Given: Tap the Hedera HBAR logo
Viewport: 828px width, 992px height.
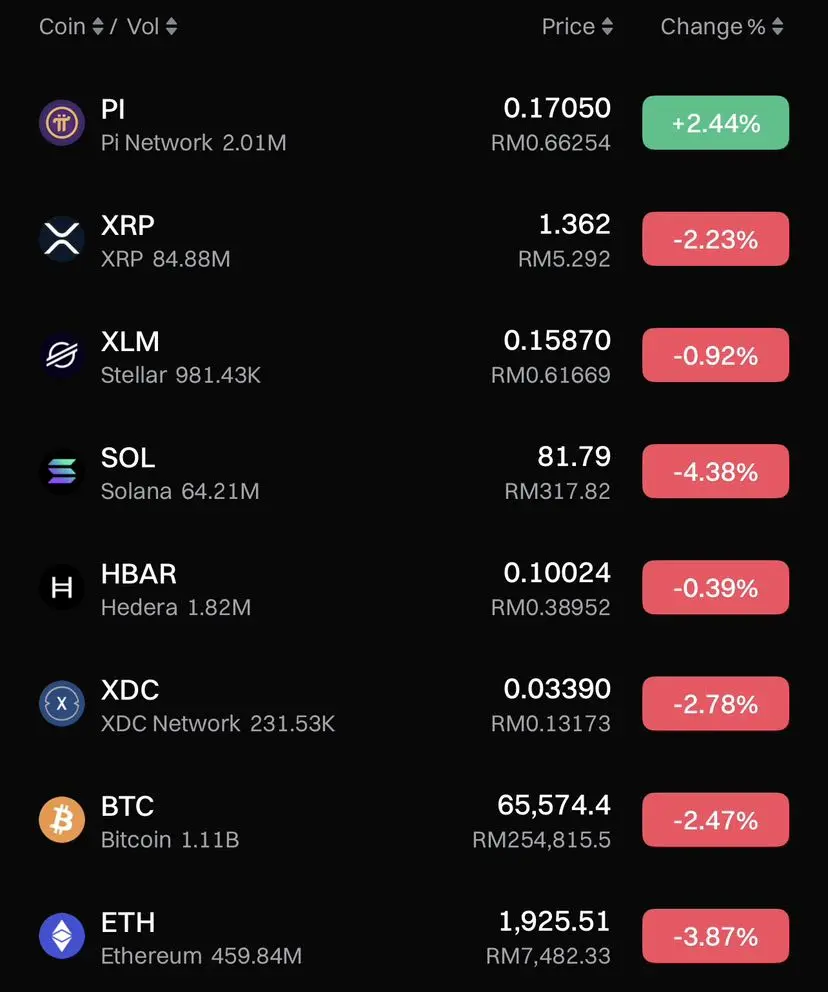Looking at the screenshot, I should [61, 588].
